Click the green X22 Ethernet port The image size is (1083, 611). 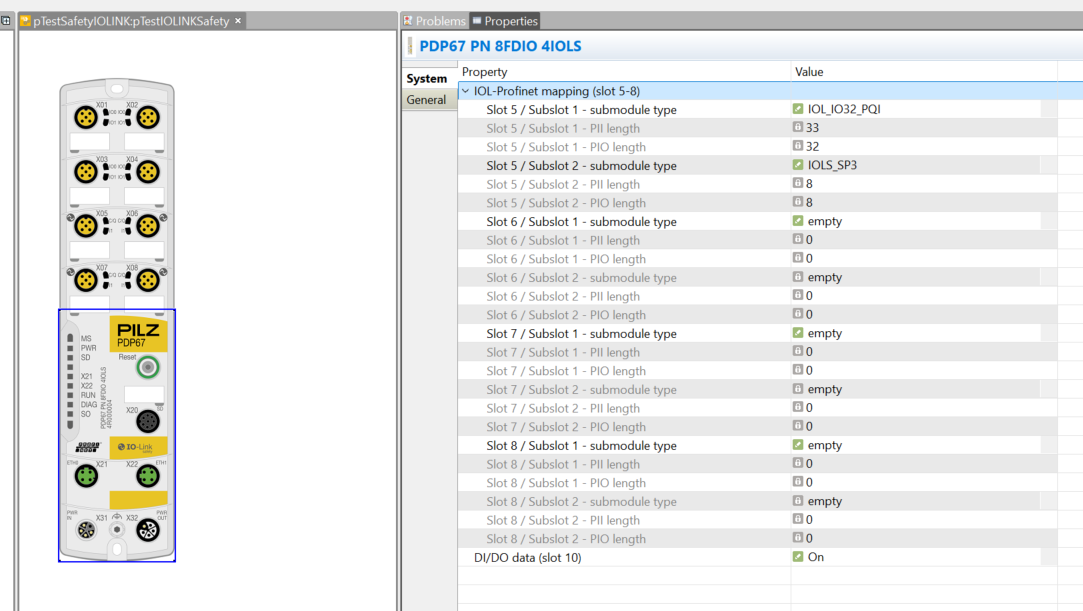(x=147, y=476)
